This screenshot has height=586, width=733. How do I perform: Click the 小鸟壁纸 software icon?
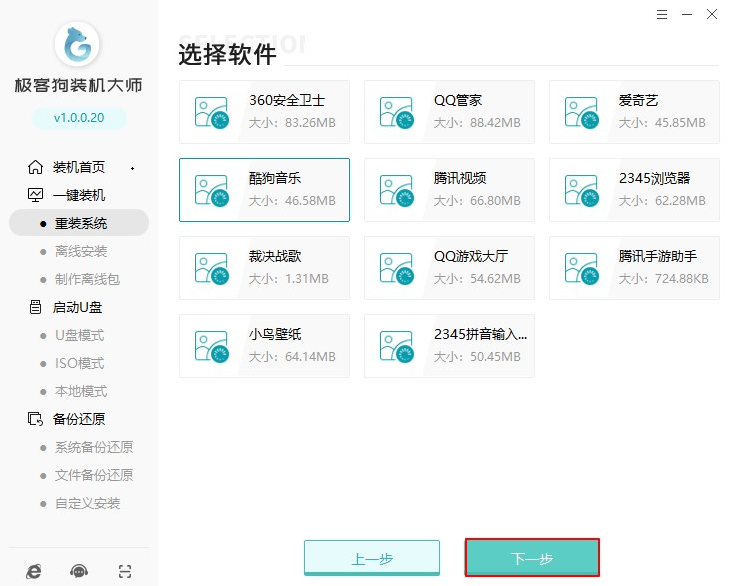point(212,346)
